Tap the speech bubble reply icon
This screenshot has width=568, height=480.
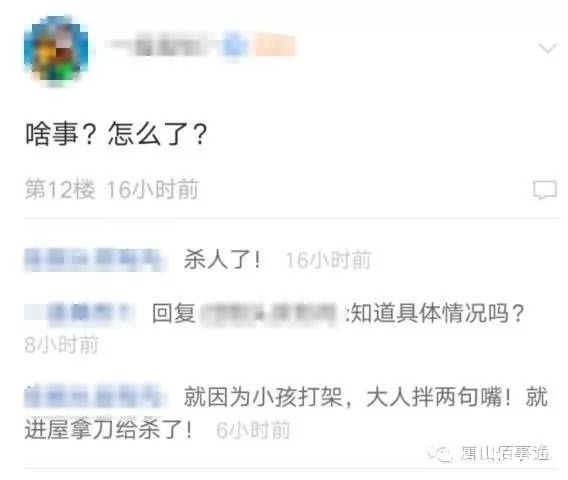click(x=544, y=189)
